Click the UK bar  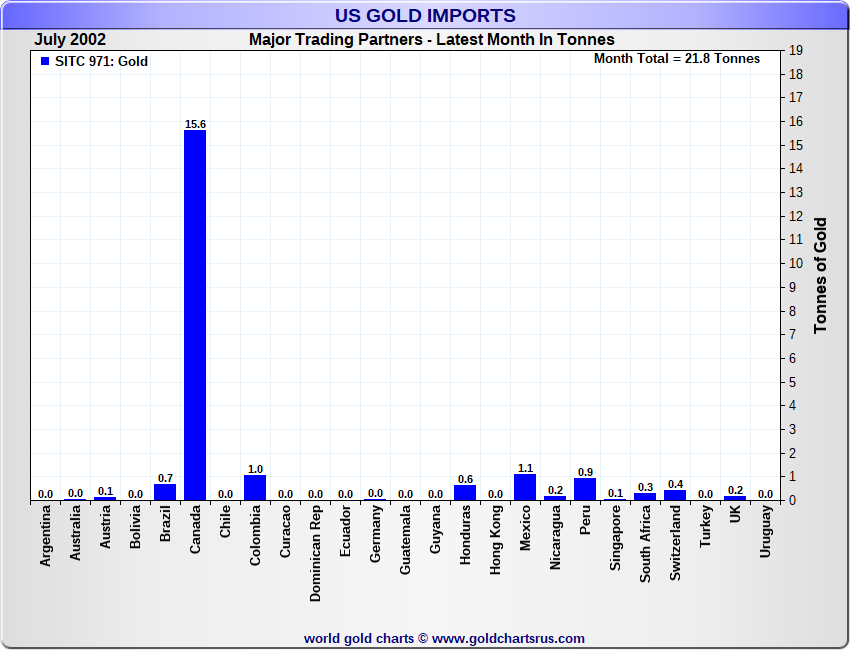pos(735,498)
